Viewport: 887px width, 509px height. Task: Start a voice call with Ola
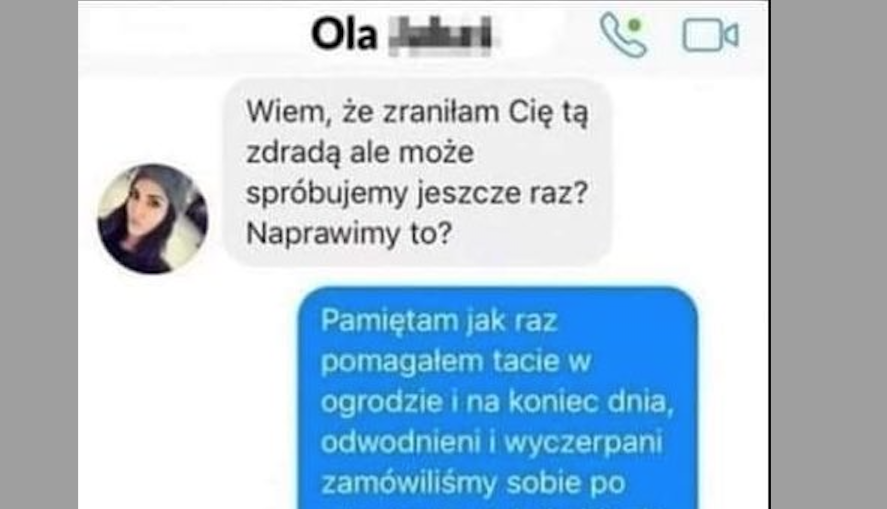point(623,35)
